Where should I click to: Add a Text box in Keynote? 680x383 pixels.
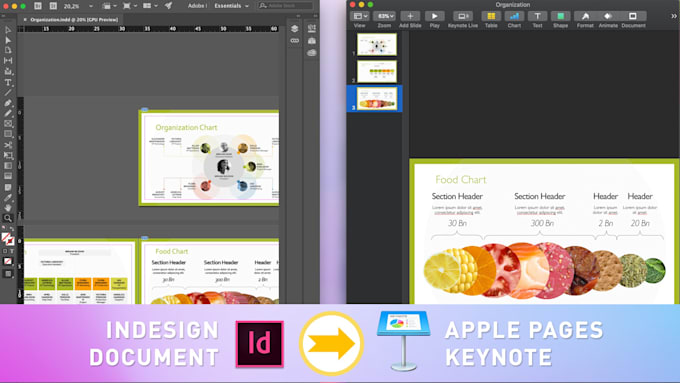coord(537,16)
